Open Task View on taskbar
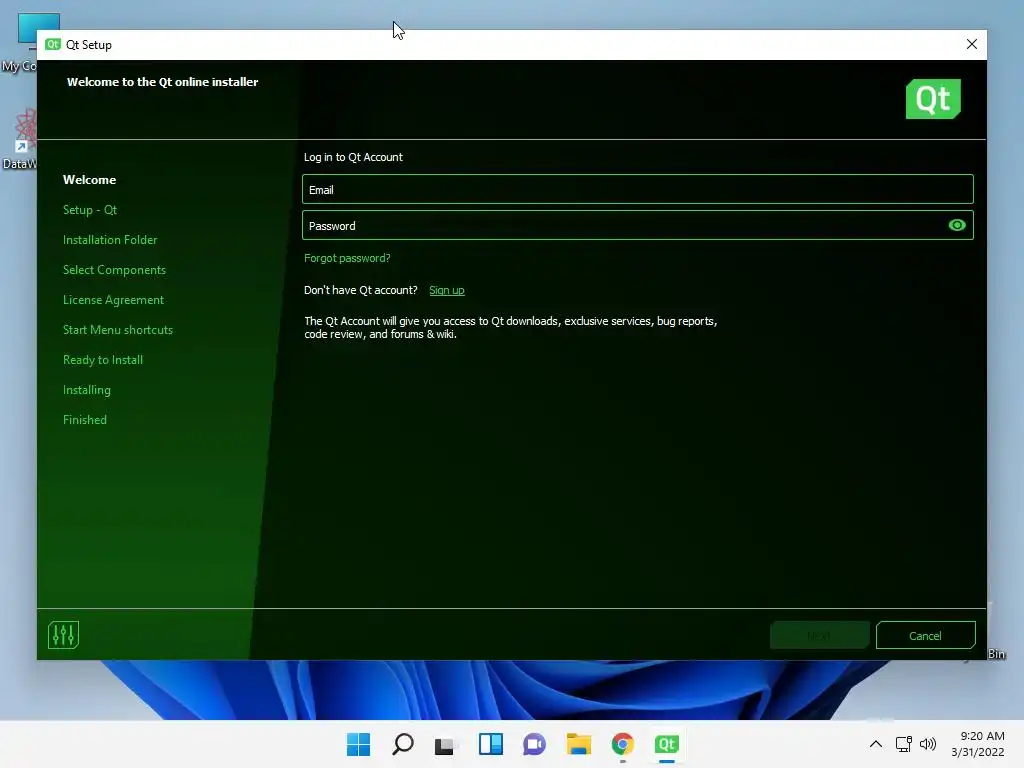This screenshot has height=768, width=1024. point(445,744)
